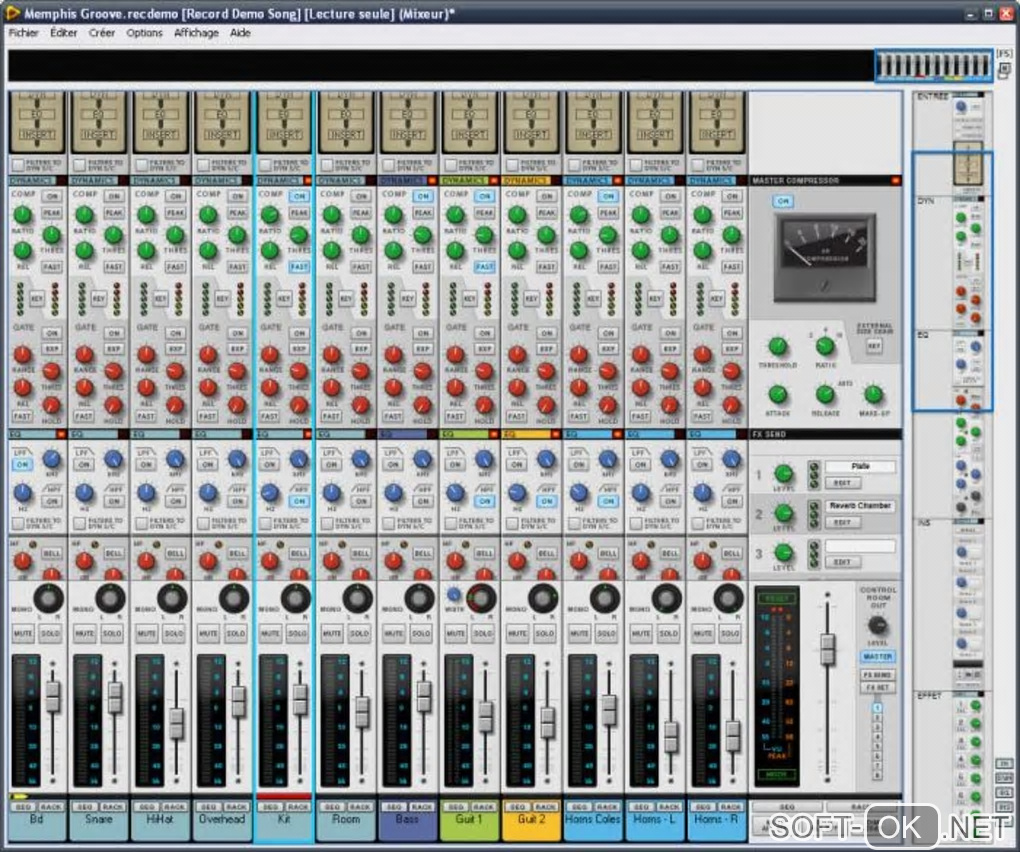The width and height of the screenshot is (1020, 852).
Task: Click the master volume fader handle
Action: click(827, 649)
